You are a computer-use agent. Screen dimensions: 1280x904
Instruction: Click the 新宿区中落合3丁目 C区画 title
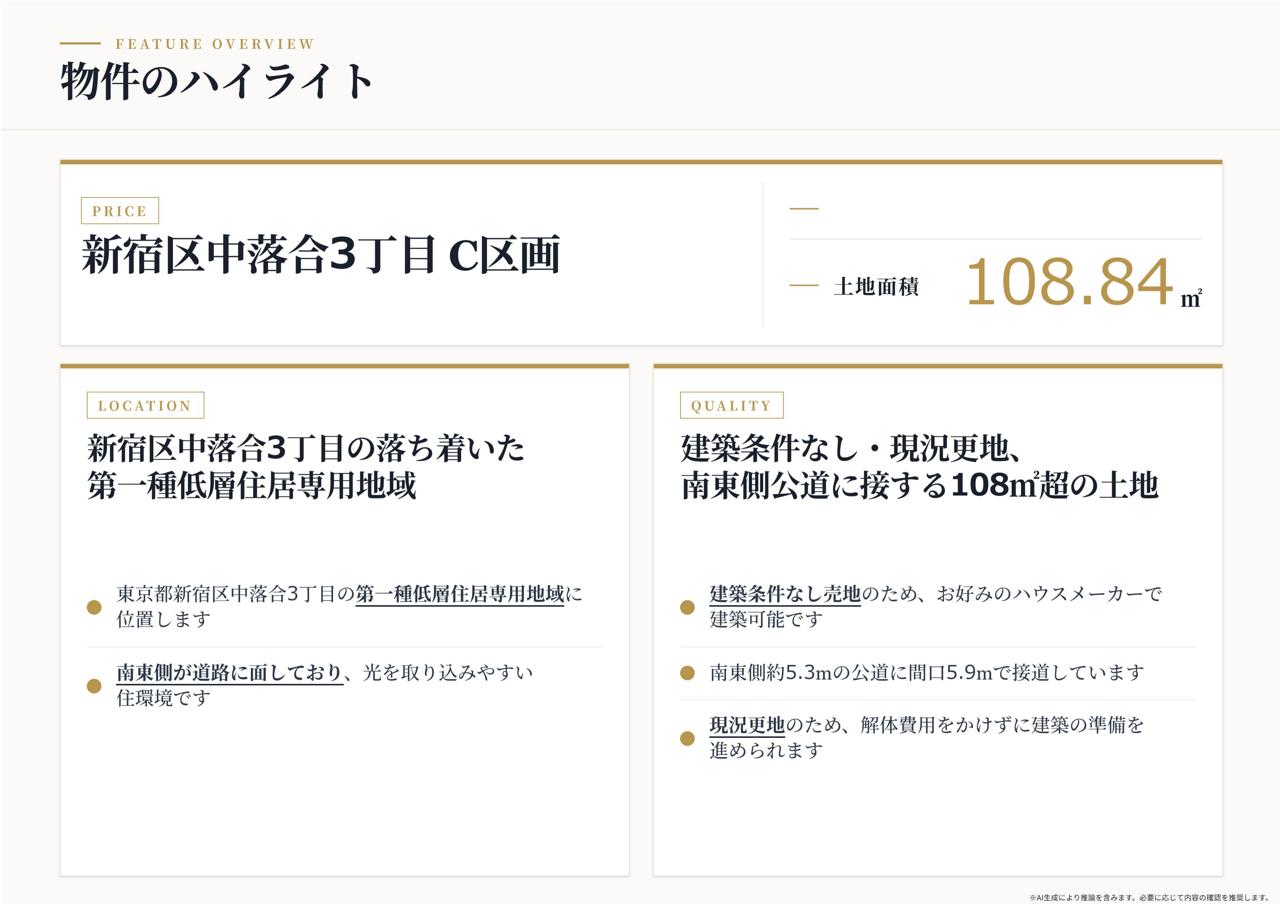click(320, 255)
